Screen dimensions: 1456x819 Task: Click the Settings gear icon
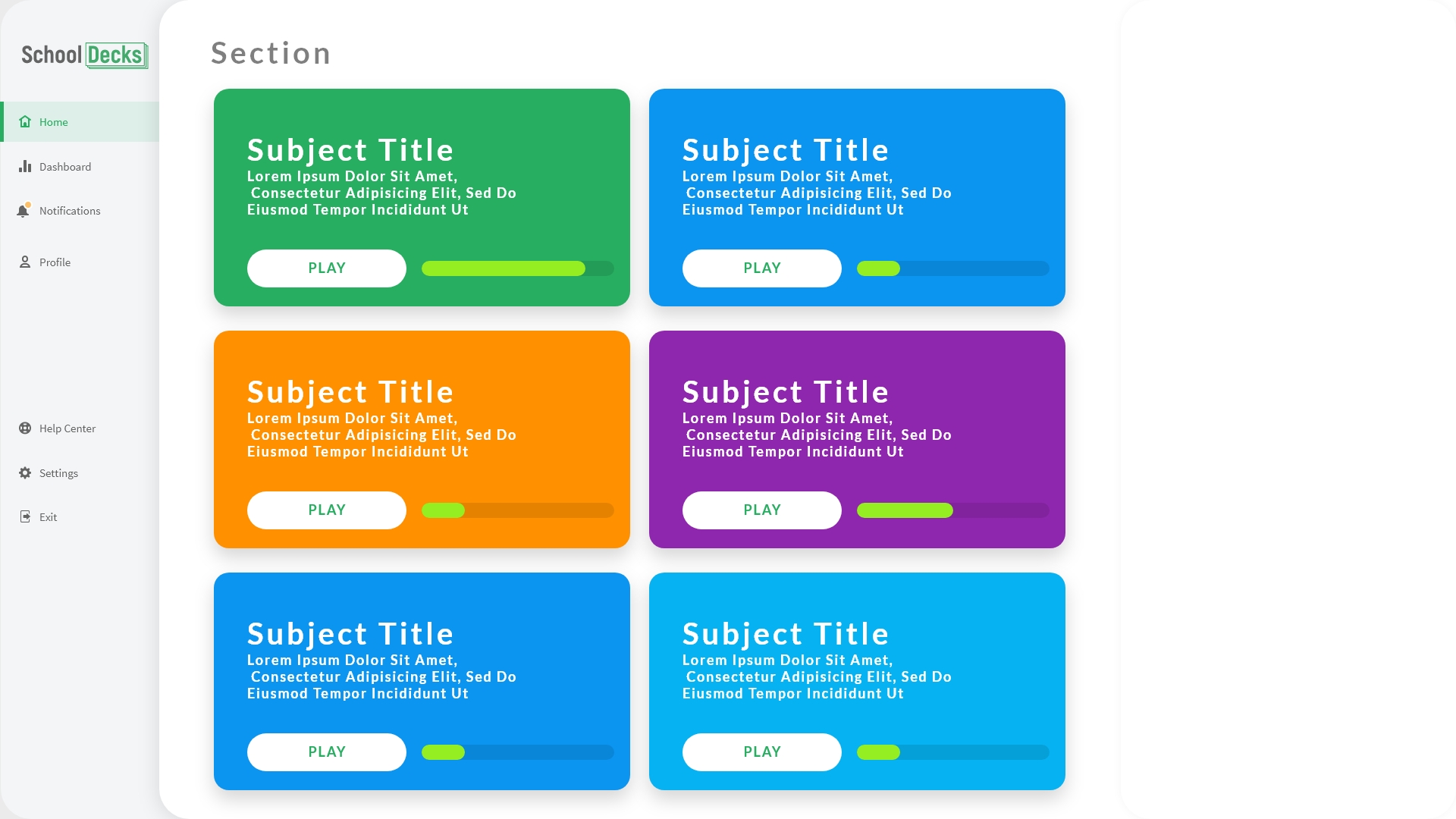coord(25,473)
